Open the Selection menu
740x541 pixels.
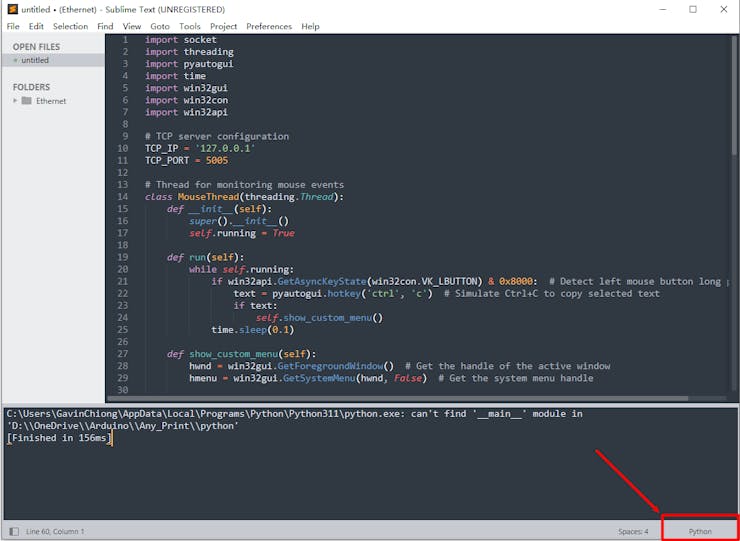[70, 26]
